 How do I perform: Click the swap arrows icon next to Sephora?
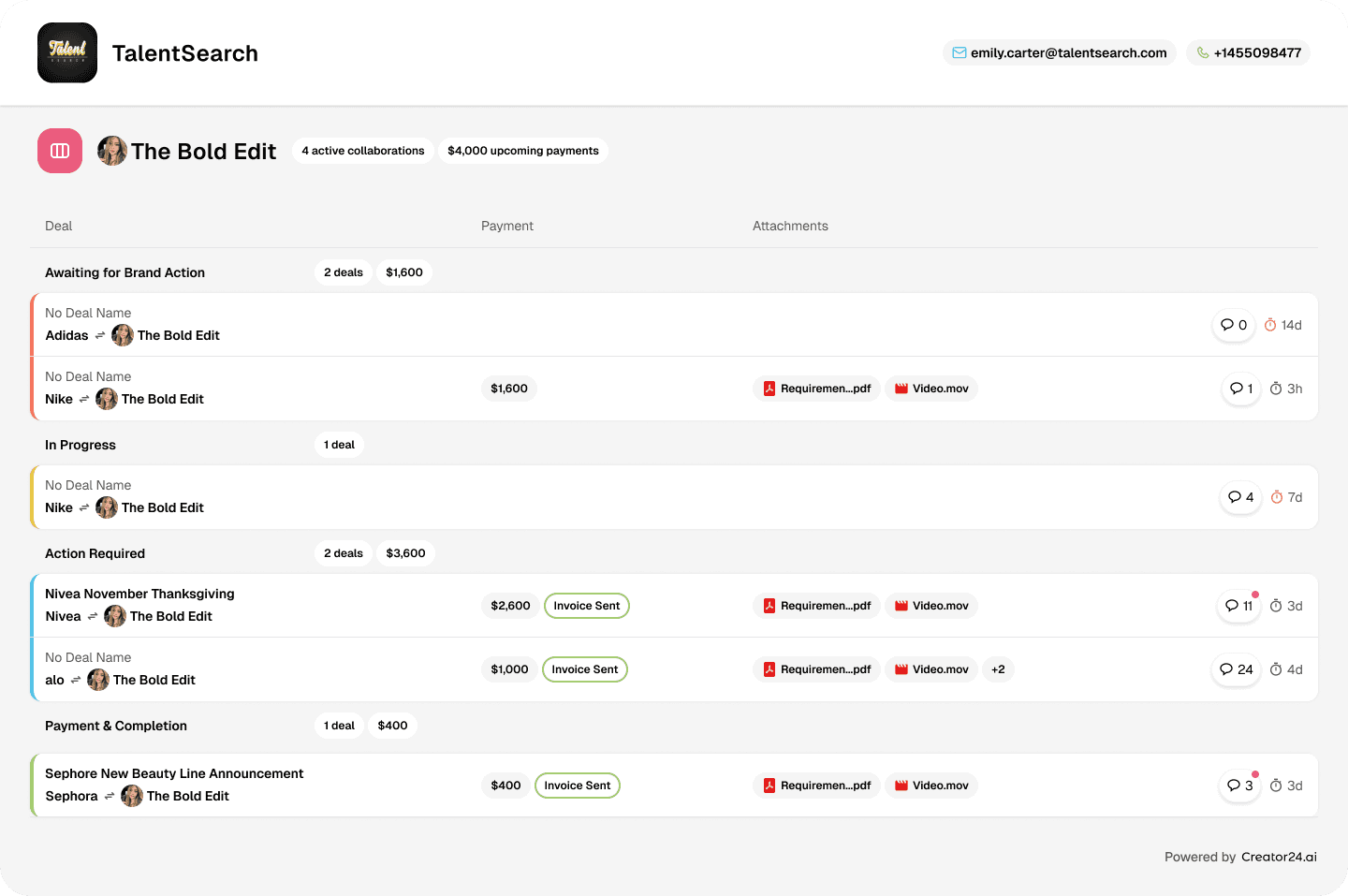[110, 796]
